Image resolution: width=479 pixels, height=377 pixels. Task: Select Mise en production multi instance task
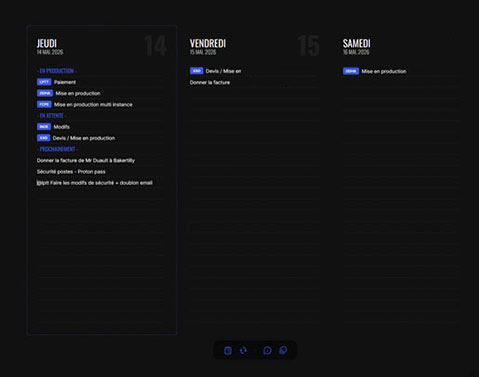93,105
